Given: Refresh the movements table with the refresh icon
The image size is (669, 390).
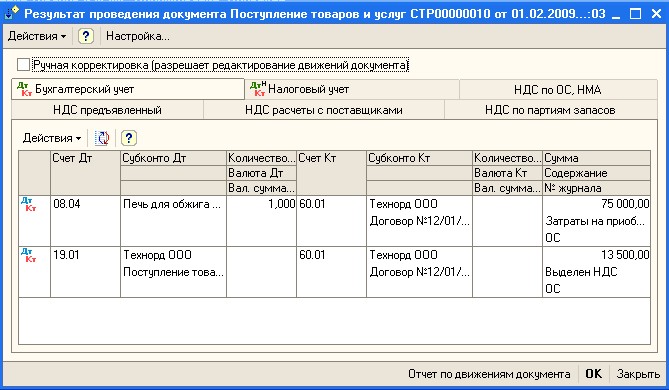Looking at the screenshot, I should point(102,138).
